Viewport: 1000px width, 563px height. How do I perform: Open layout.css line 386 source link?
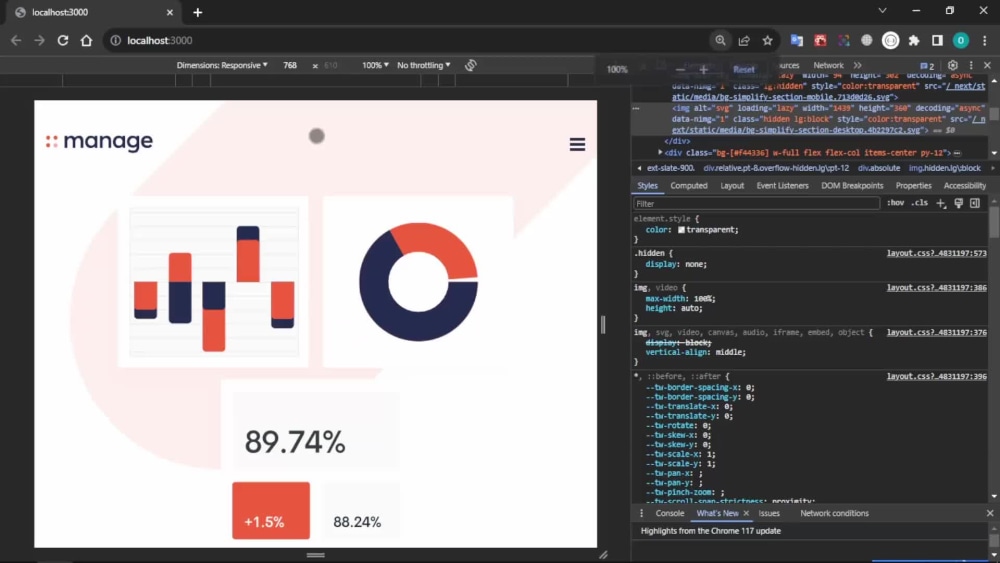coord(936,288)
